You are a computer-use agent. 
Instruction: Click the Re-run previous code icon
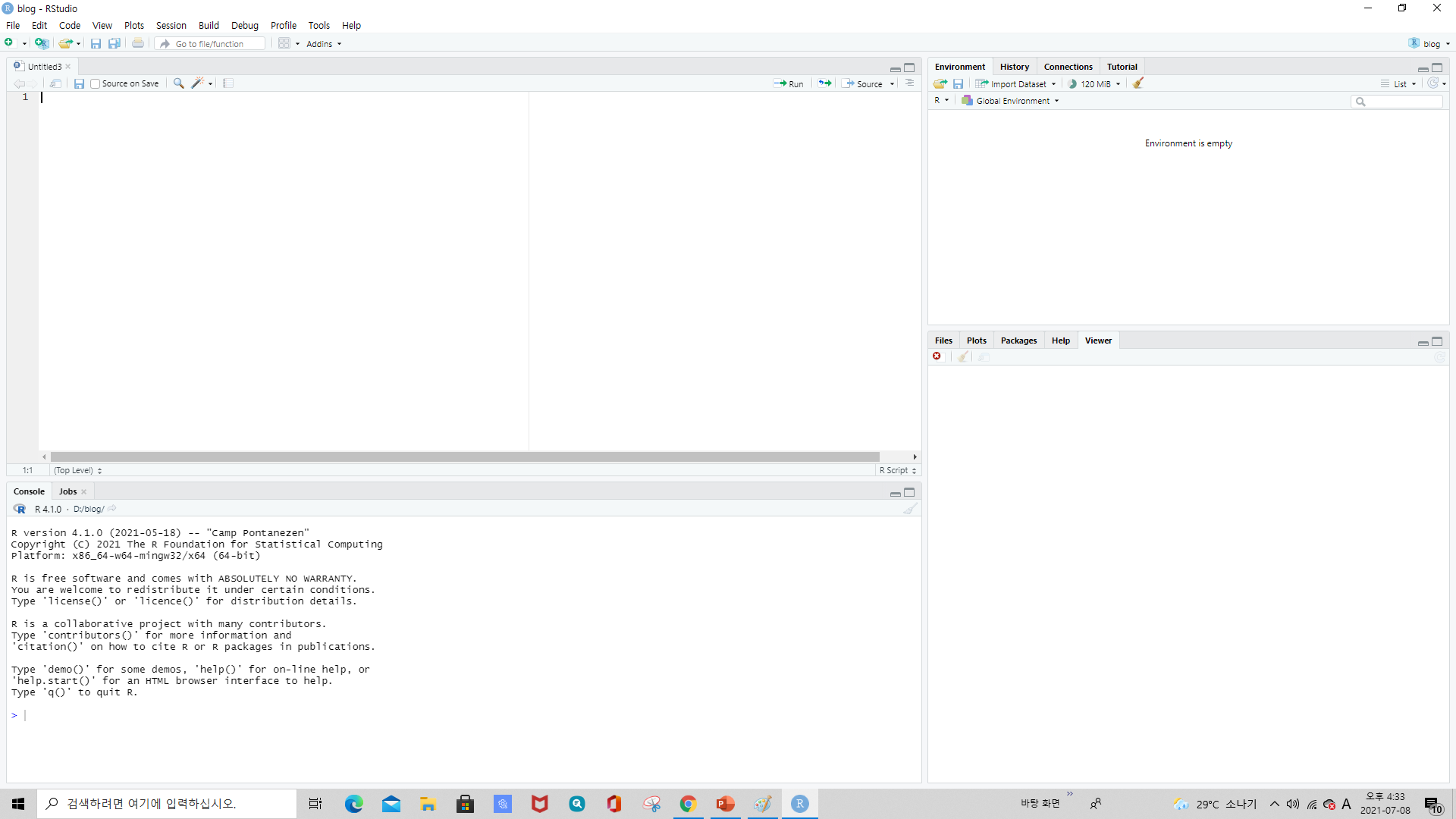(x=825, y=83)
